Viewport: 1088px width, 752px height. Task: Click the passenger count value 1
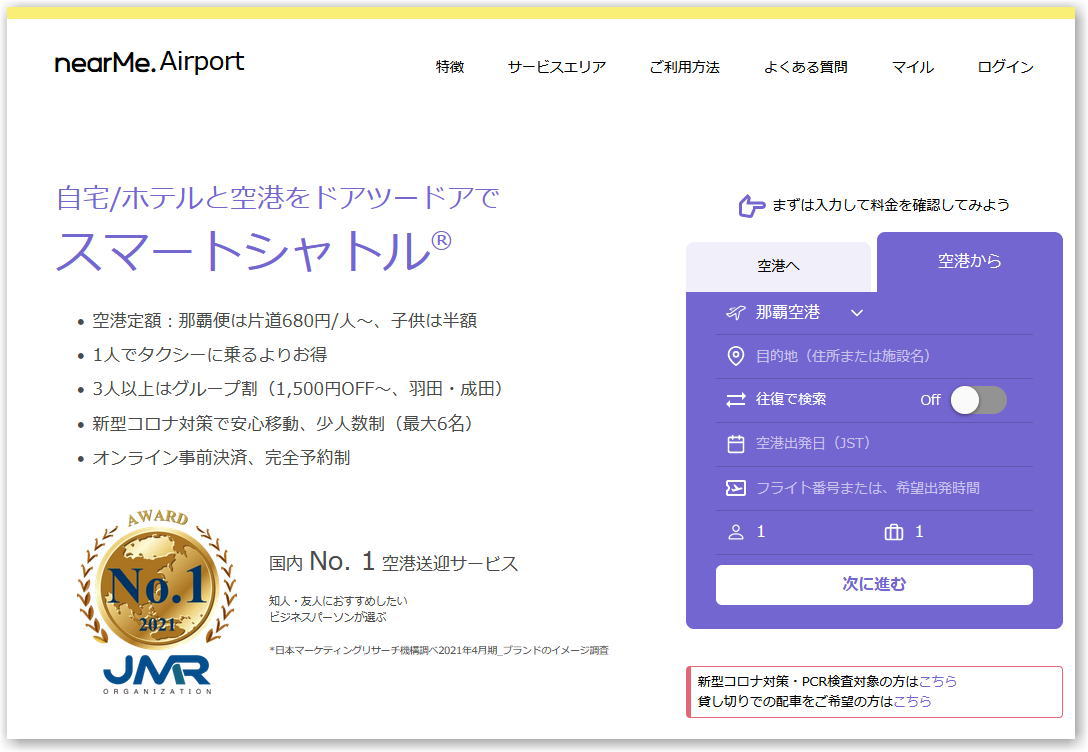point(760,532)
